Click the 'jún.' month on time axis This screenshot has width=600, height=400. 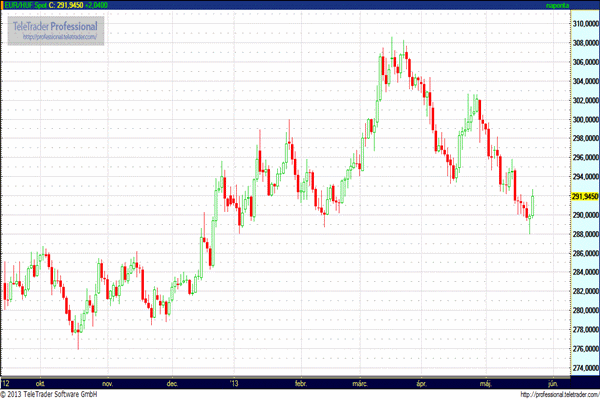tap(551, 383)
